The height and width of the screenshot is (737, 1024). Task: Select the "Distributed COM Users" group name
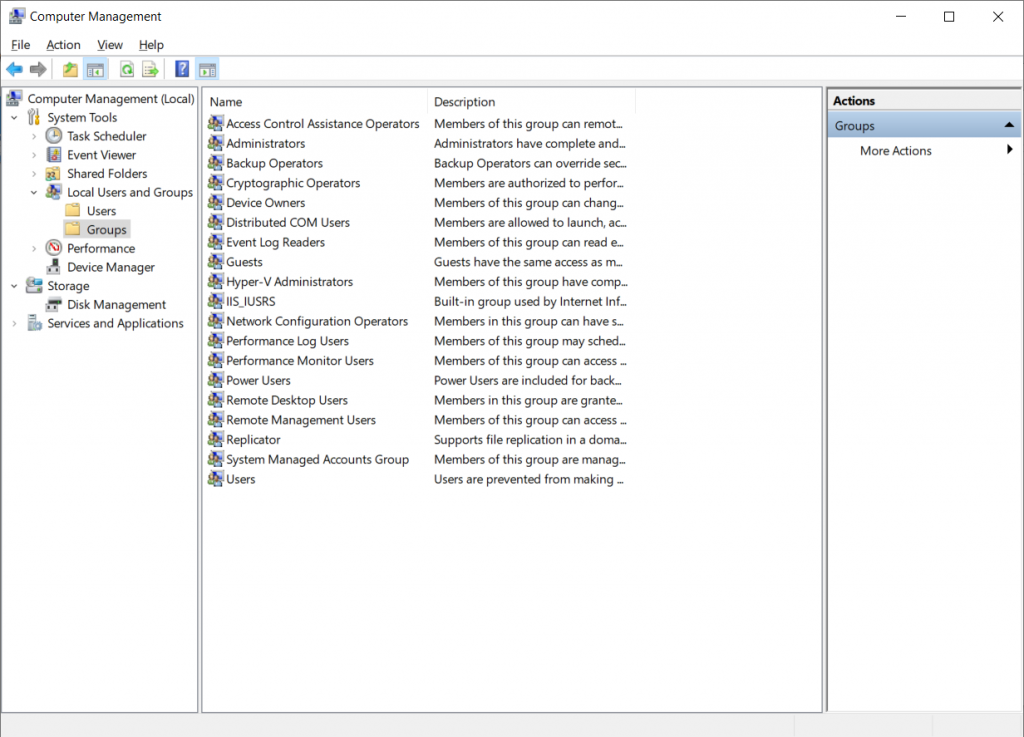288,222
